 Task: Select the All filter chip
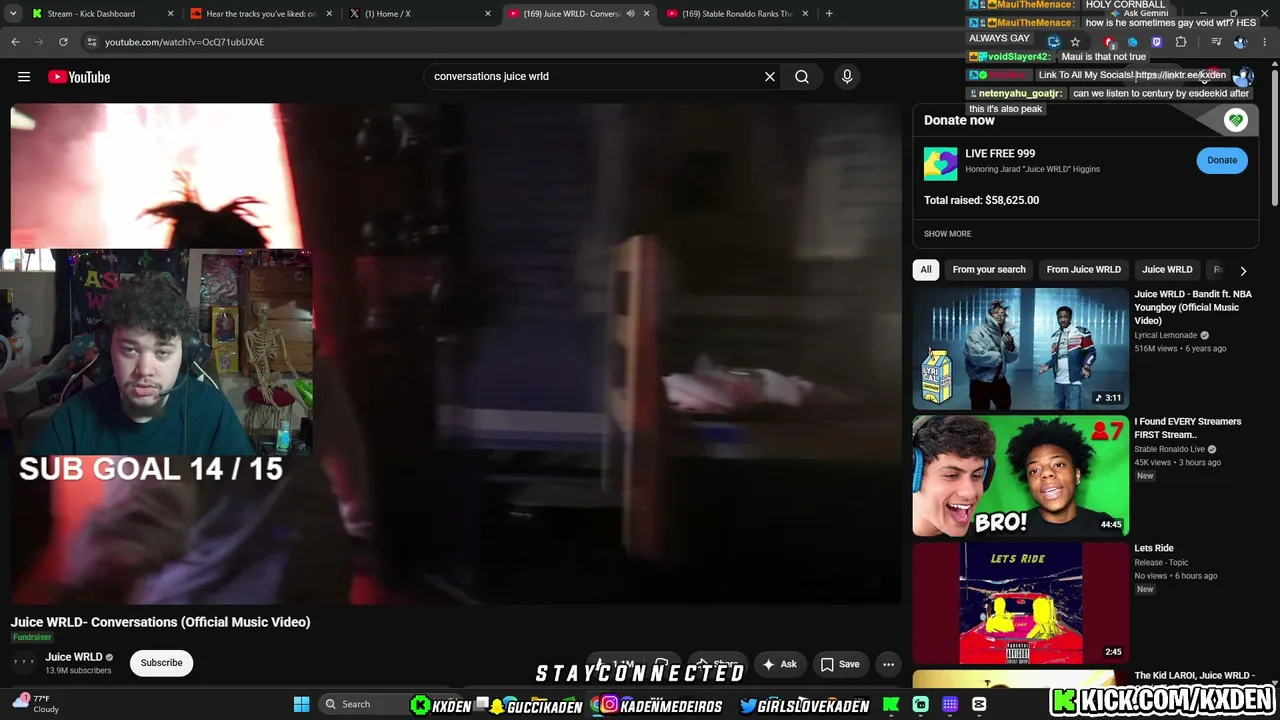tap(926, 270)
